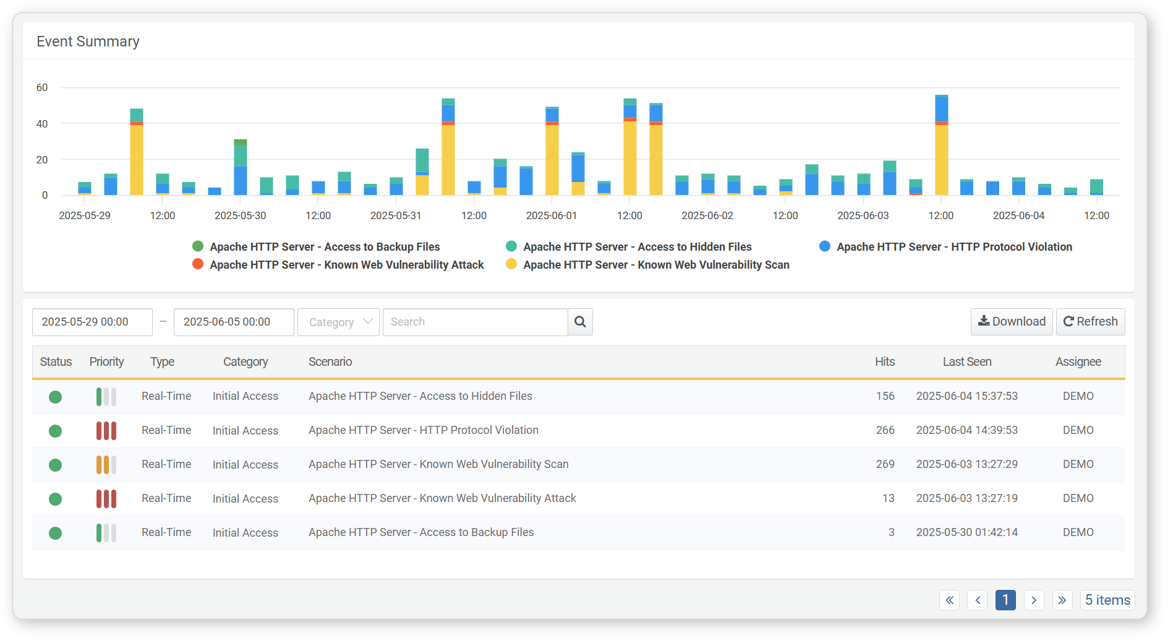Screen dimensions: 1168x640
Task: Click priority bars of Known Web Vulnerability Attack row
Action: click(106, 498)
